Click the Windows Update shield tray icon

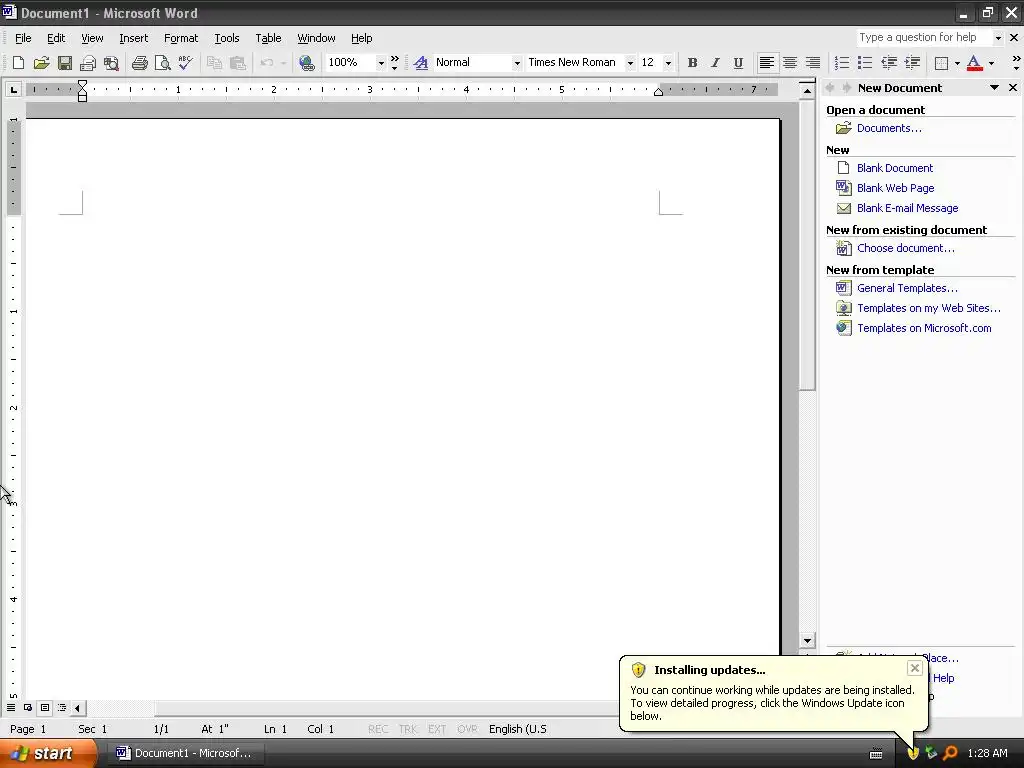click(913, 753)
